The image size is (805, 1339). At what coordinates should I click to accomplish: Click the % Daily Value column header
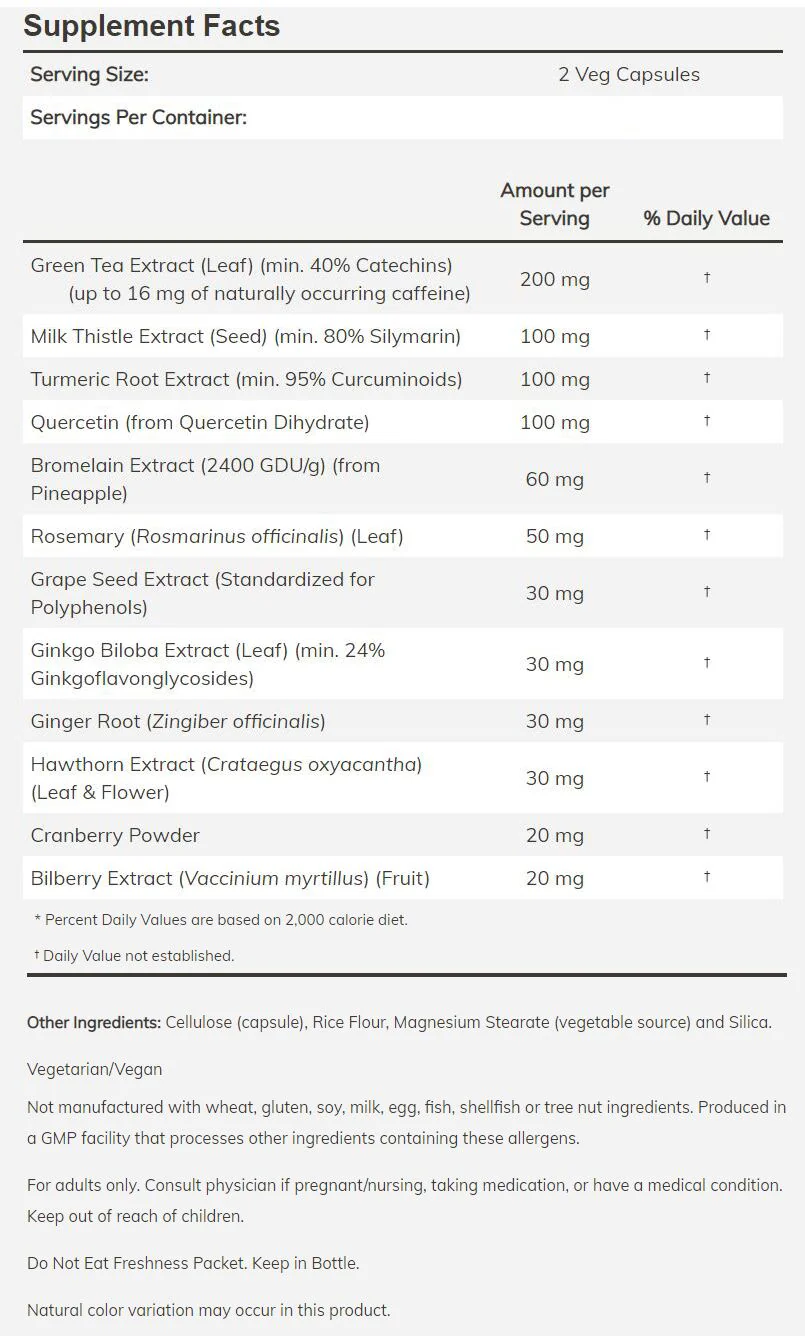(x=706, y=218)
